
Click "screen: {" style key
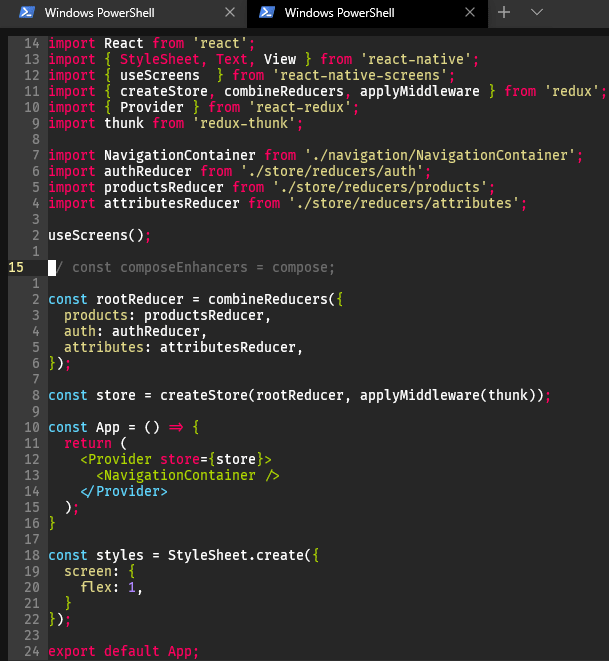click(x=99, y=572)
